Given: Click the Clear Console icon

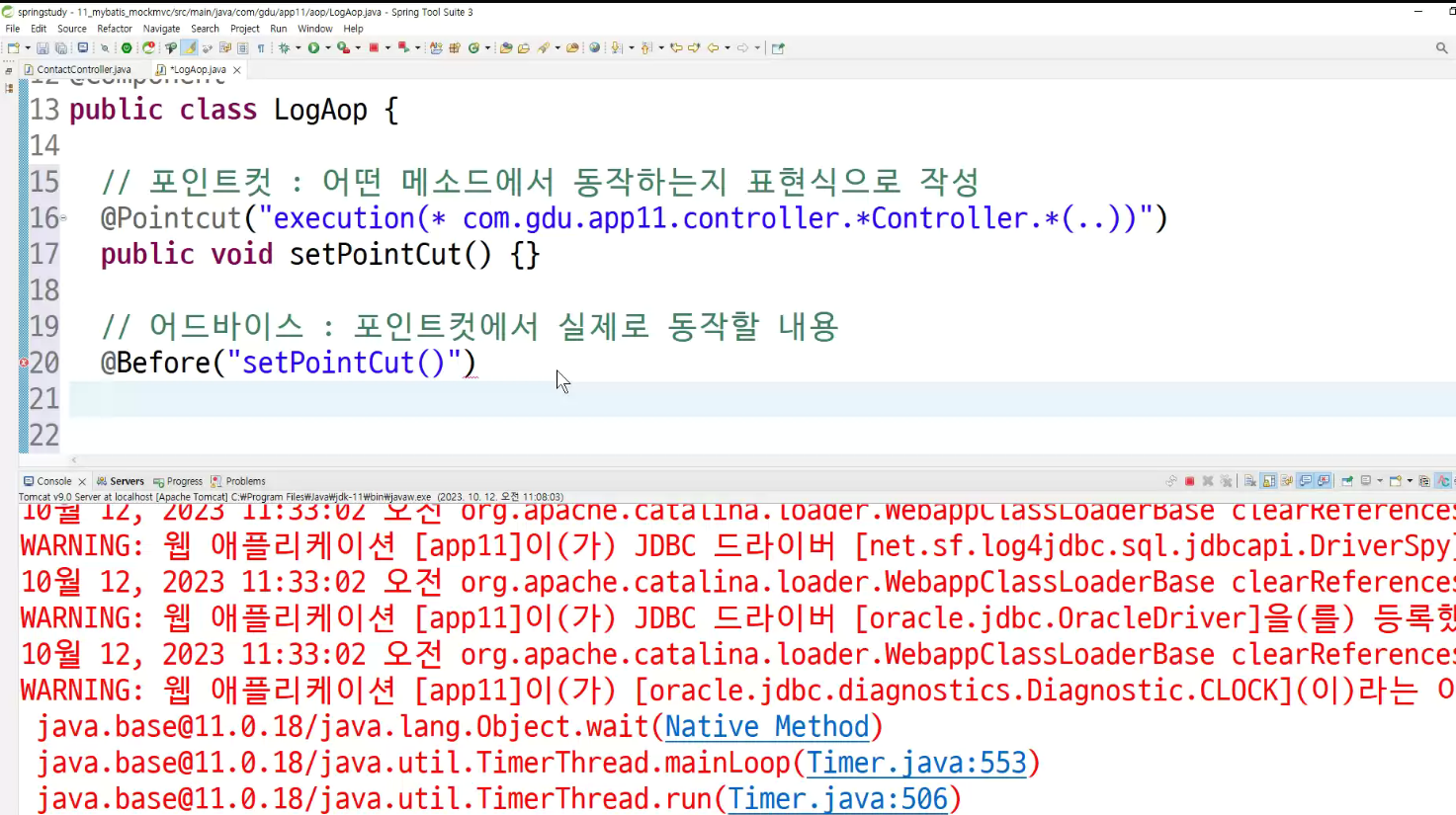Looking at the screenshot, I should (1250, 481).
